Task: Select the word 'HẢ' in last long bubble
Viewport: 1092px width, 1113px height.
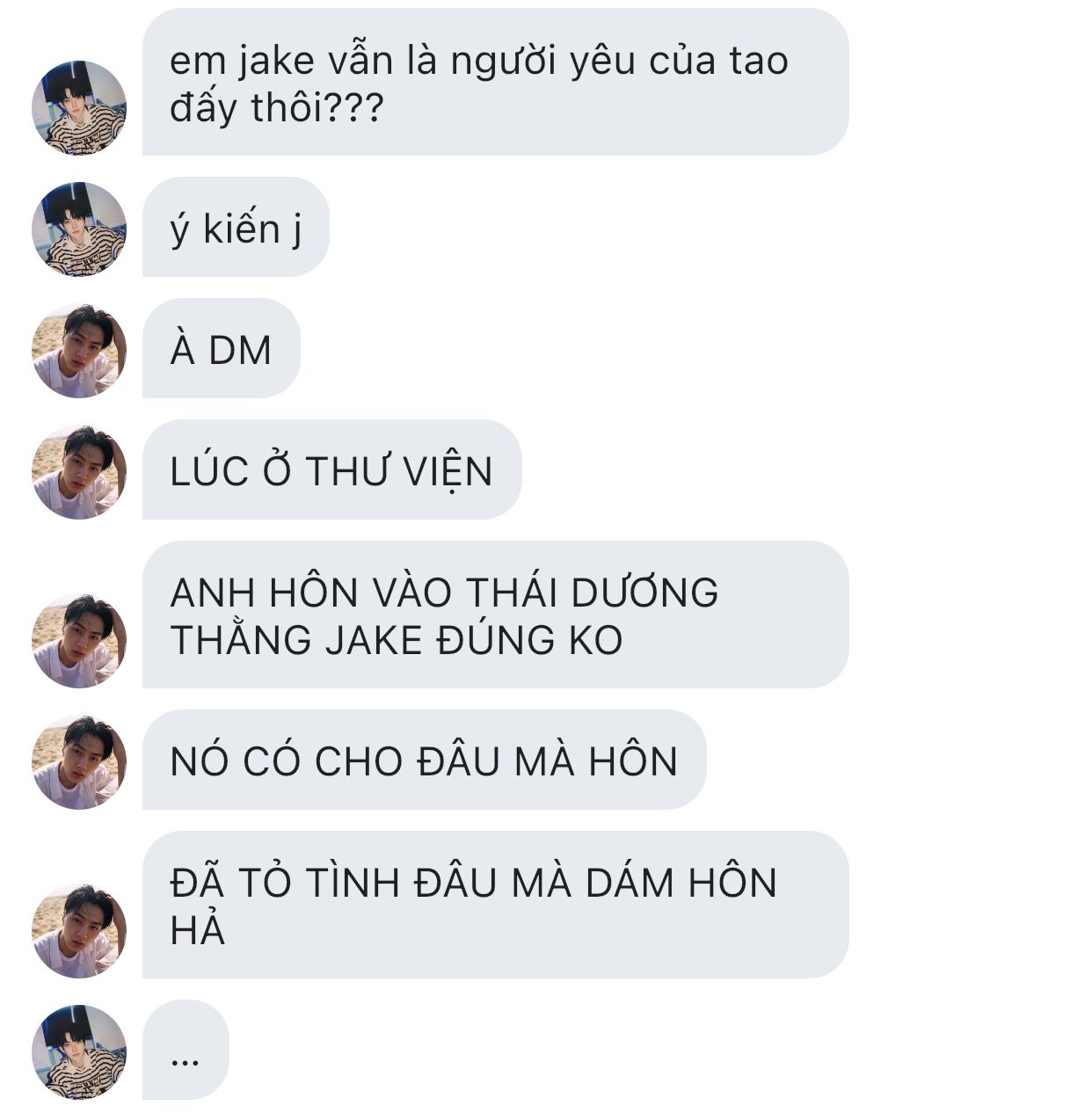Action: click(x=198, y=928)
